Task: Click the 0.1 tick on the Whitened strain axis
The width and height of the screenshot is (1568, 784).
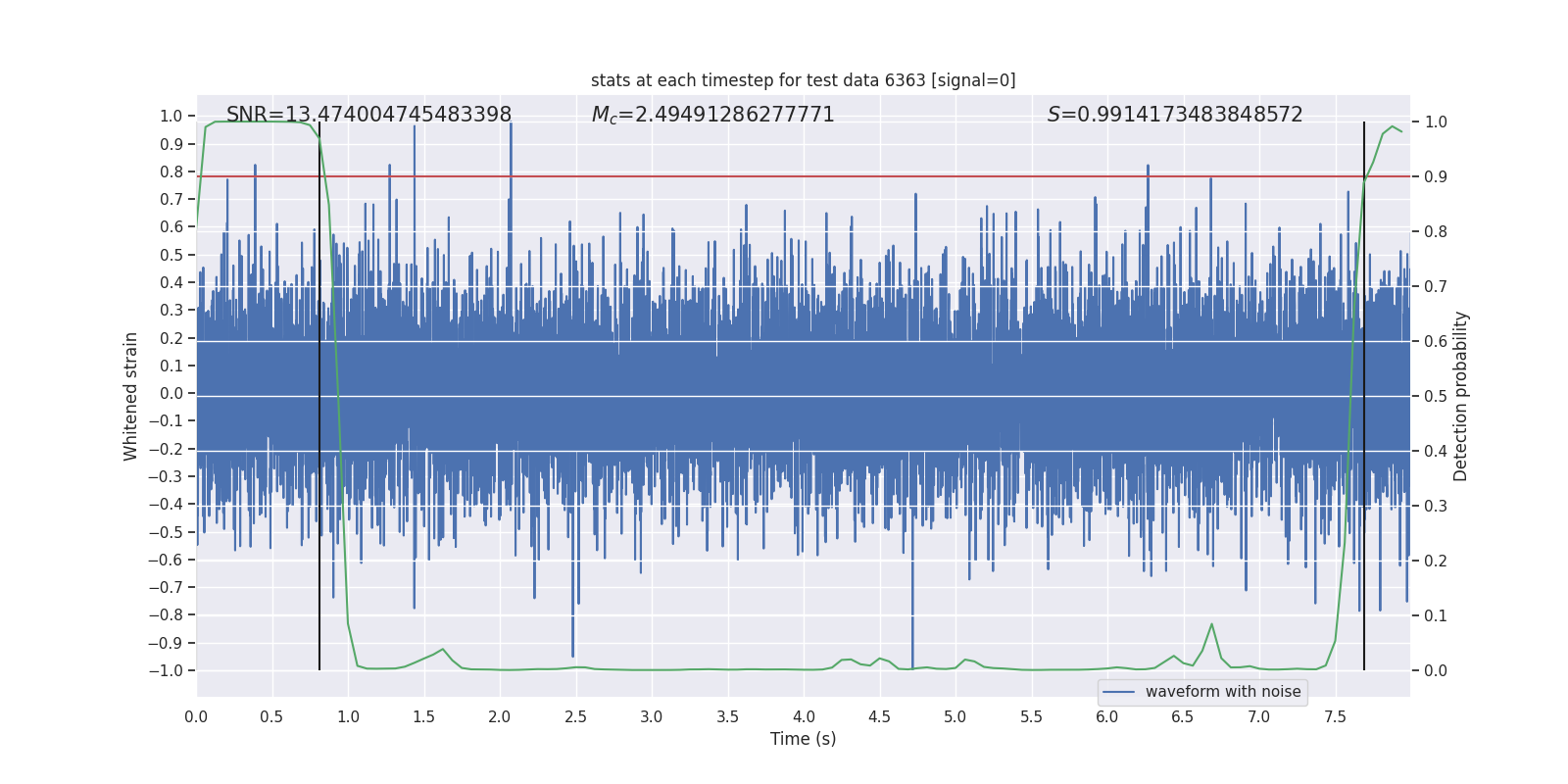Action: (x=171, y=366)
